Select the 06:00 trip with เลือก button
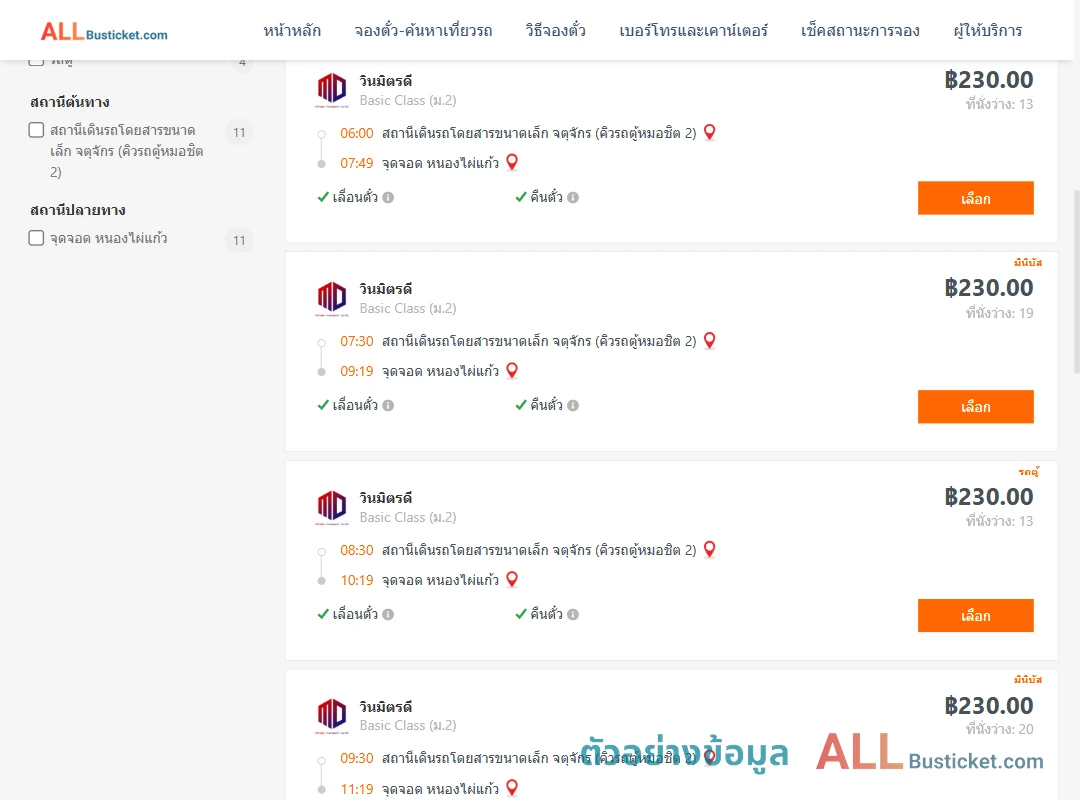 (975, 198)
